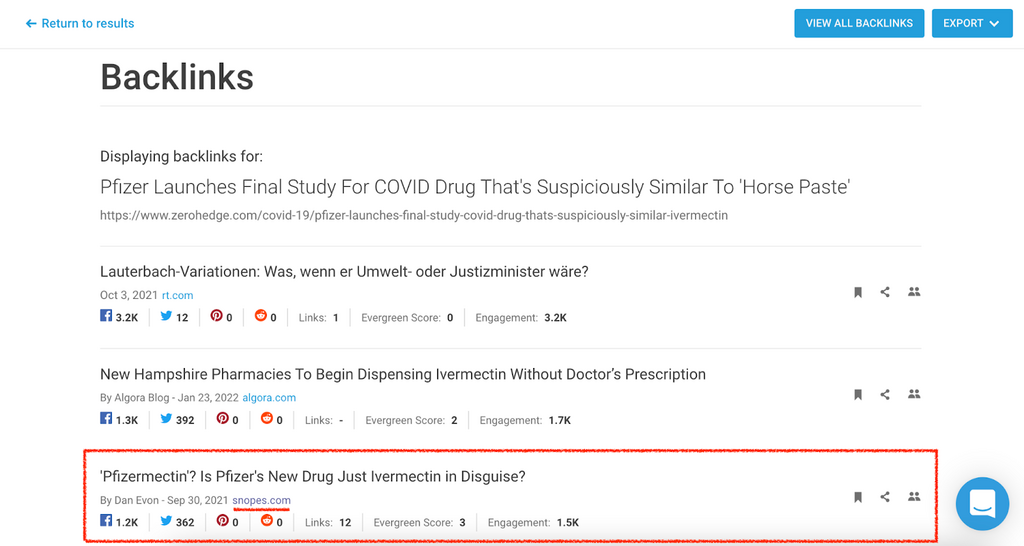Image resolution: width=1024 pixels, height=546 pixels.
Task: Click View All Backlinks button
Action: 859,23
